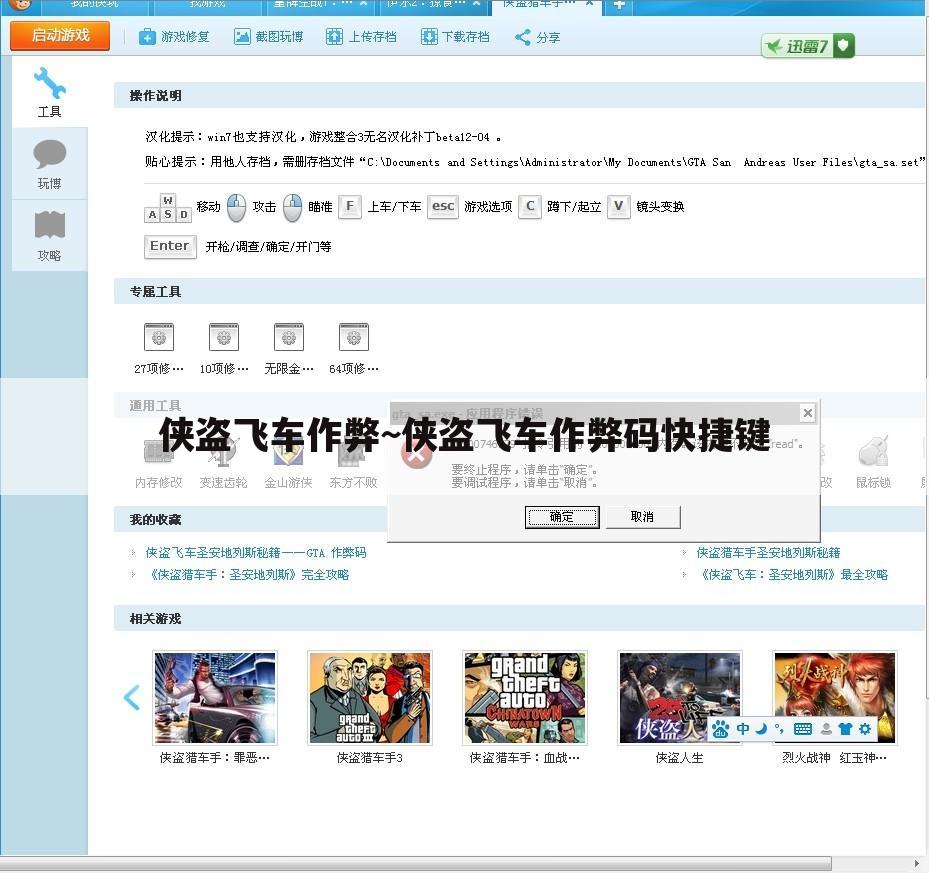Viewport: 929px width, 873px height.
Task: Open the 27项修… trainer tool
Action: pos(159,348)
